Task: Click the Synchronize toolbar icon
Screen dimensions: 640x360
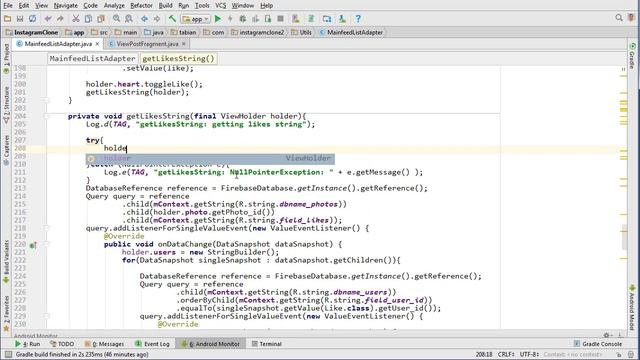Action: click(32, 19)
